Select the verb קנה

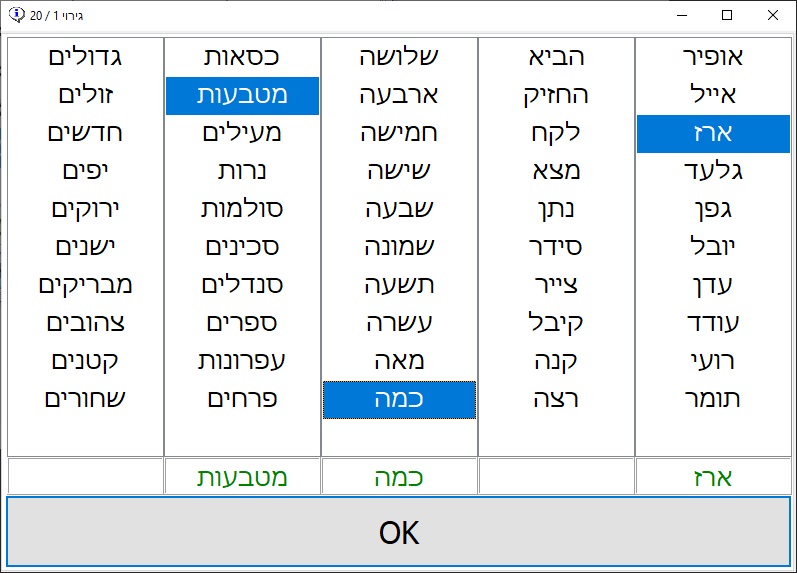(x=556, y=361)
